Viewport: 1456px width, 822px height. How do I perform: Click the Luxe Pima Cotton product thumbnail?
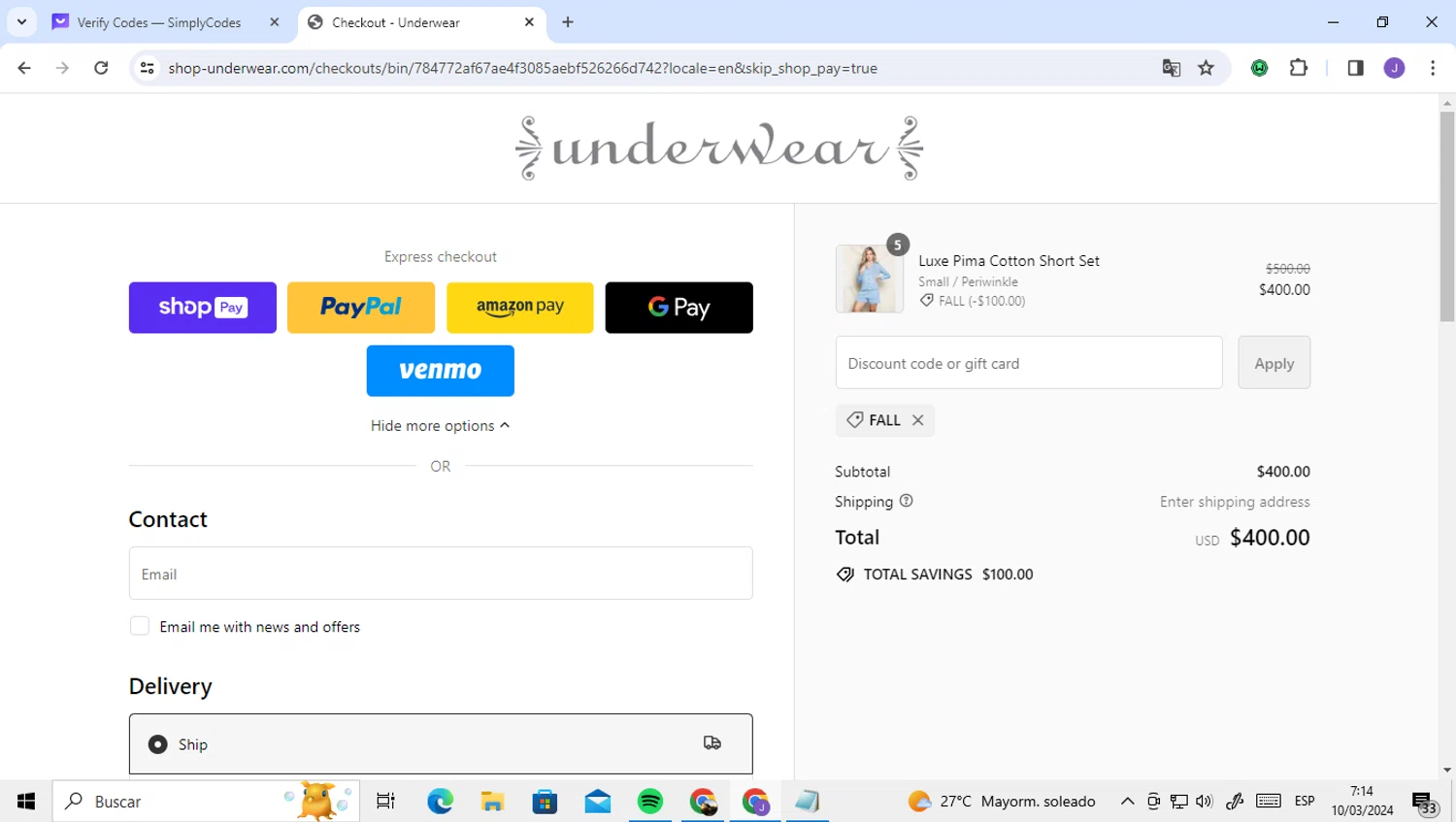(870, 279)
